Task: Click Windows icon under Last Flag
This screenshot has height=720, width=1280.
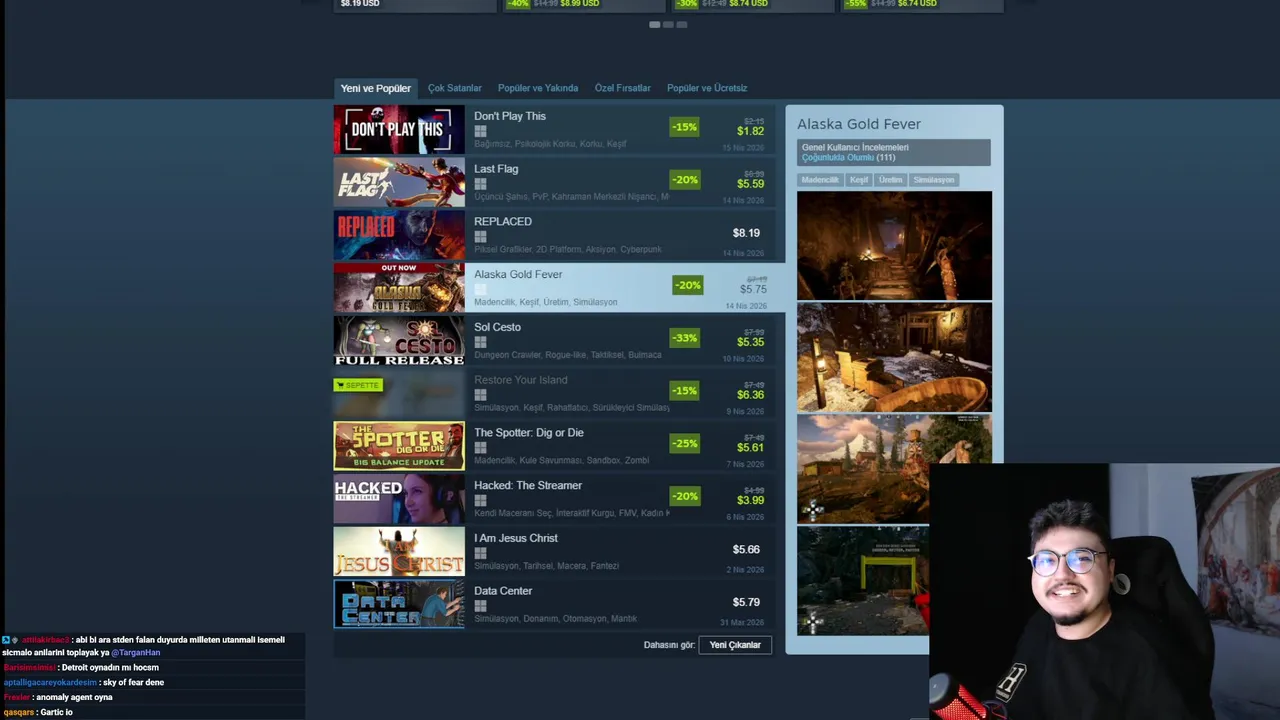Action: 480,184
